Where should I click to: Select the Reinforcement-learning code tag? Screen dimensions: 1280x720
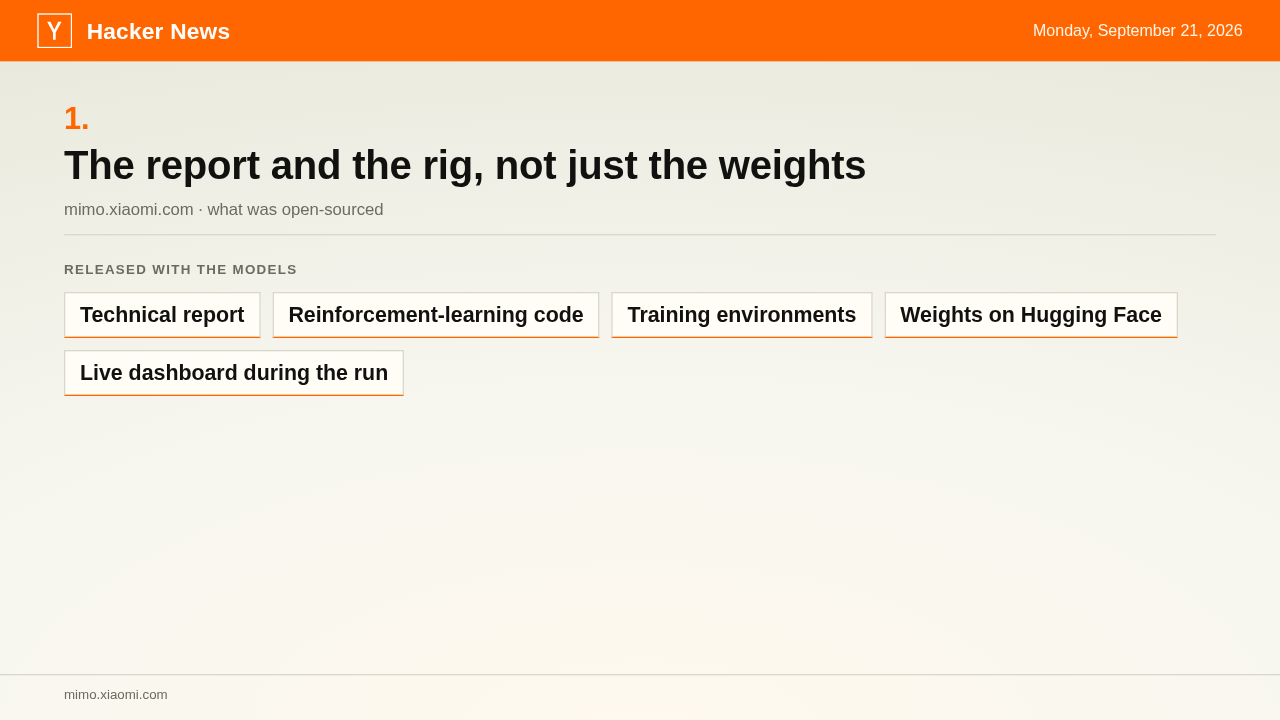click(x=436, y=315)
